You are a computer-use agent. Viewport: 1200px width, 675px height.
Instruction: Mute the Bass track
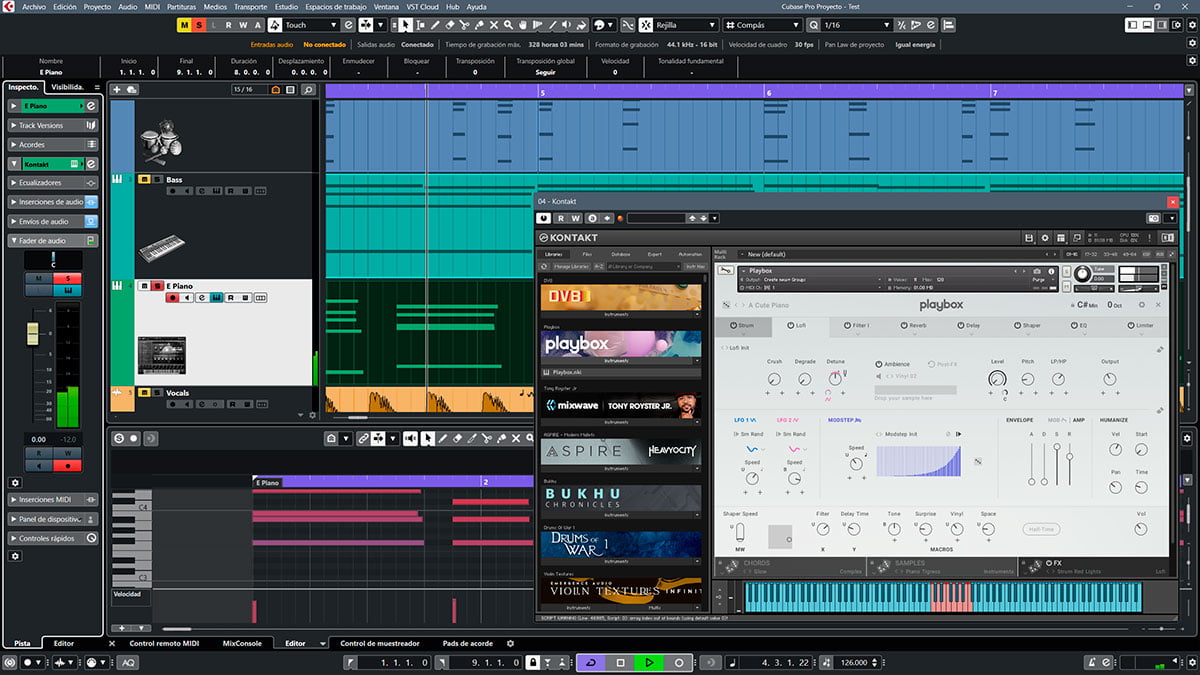click(144, 180)
